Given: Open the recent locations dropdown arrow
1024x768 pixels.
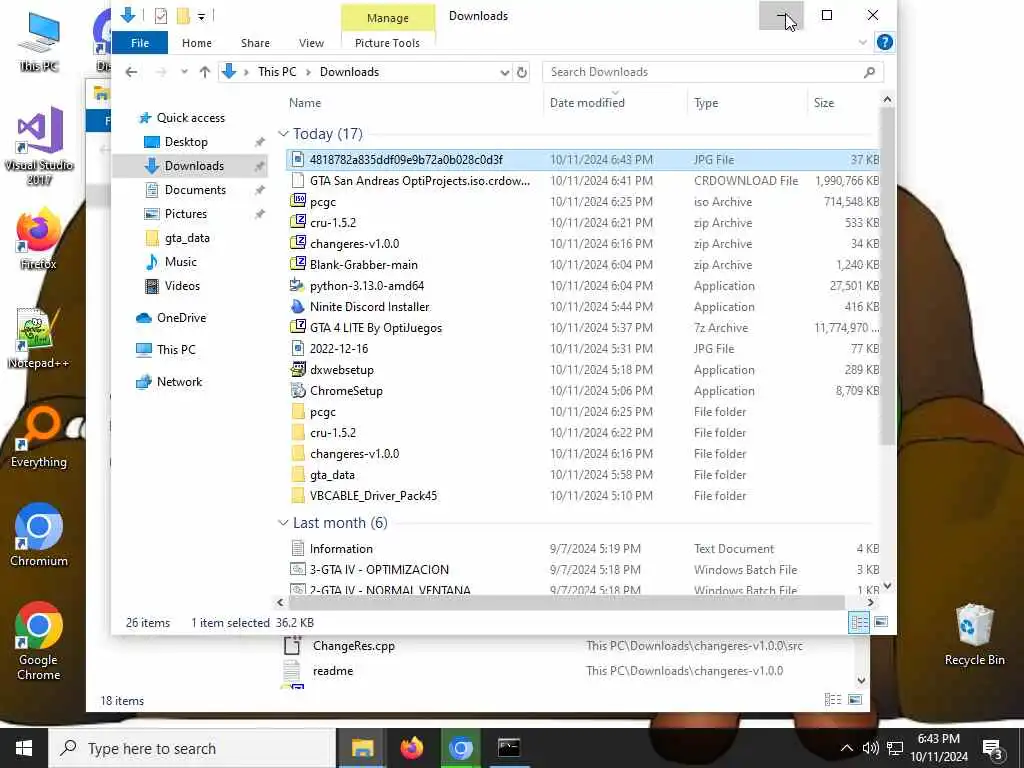Looking at the screenshot, I should (184, 72).
